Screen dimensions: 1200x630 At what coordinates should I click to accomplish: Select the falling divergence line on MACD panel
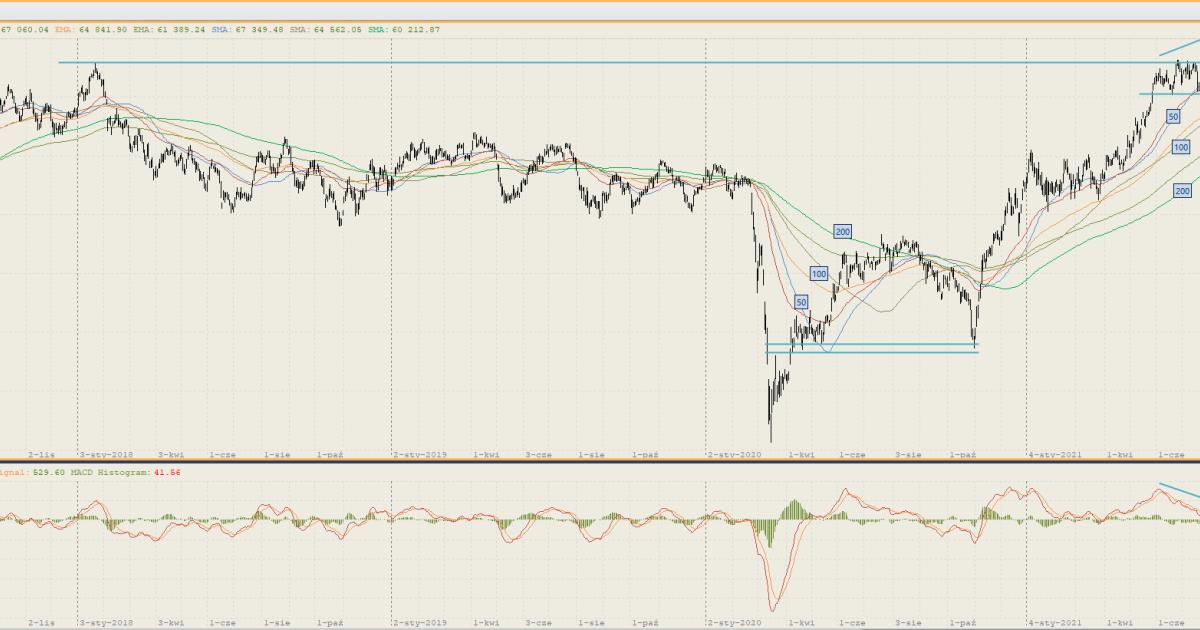click(x=1178, y=491)
